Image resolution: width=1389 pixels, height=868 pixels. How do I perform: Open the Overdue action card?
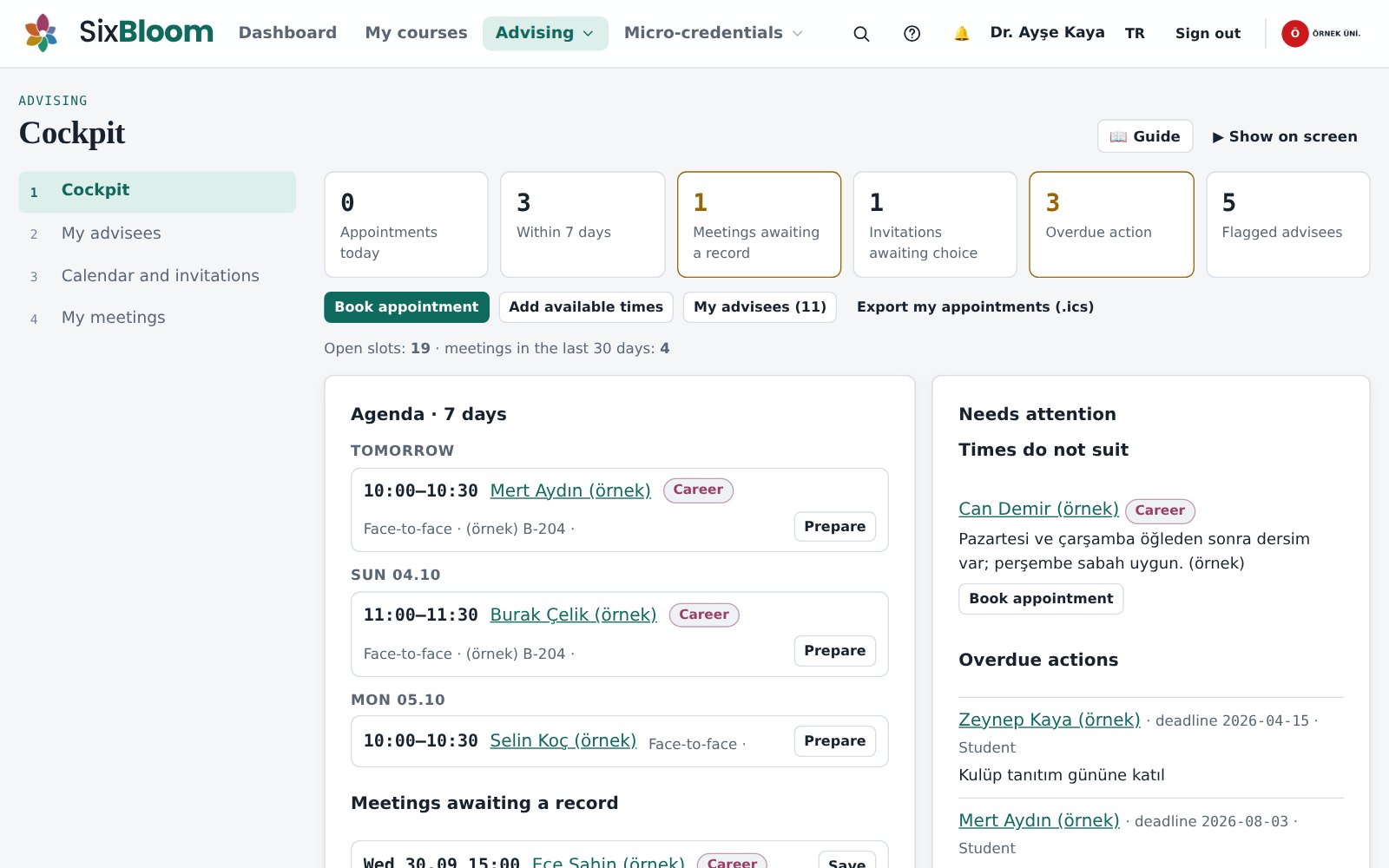pos(1111,225)
